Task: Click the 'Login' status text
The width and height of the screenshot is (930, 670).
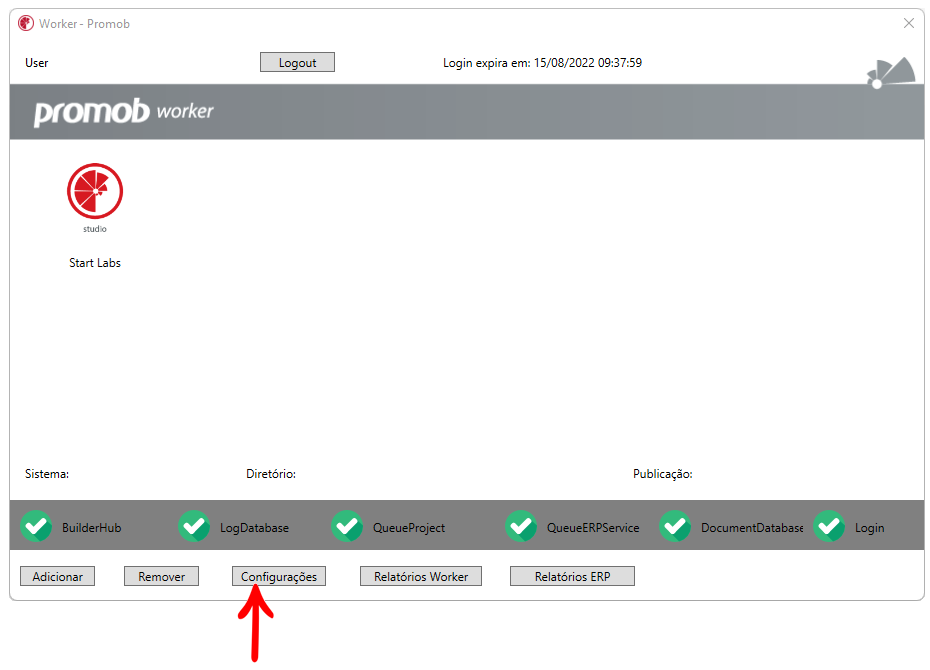Action: (x=870, y=528)
